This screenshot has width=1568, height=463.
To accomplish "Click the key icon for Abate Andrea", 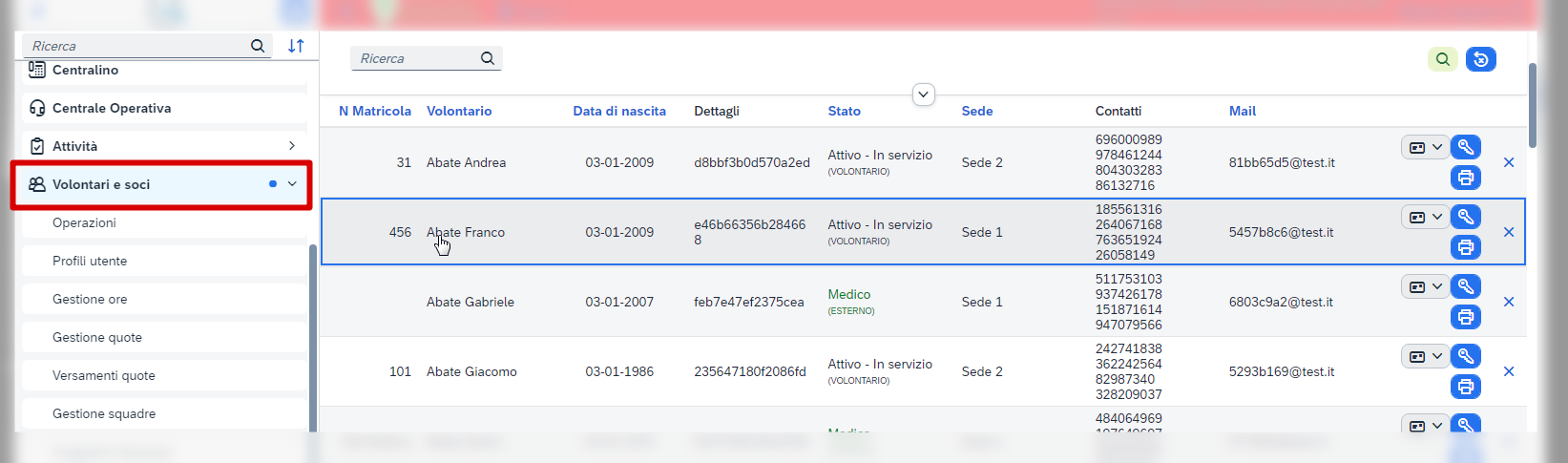I will click(x=1465, y=147).
